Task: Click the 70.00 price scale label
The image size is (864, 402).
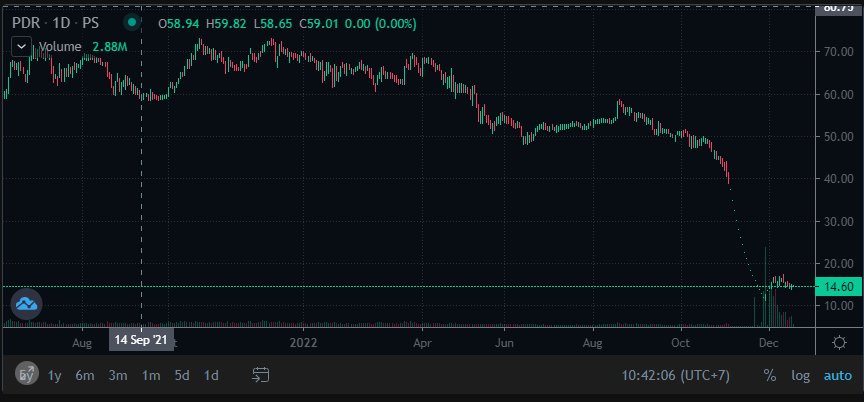Action: pyautogui.click(x=839, y=52)
